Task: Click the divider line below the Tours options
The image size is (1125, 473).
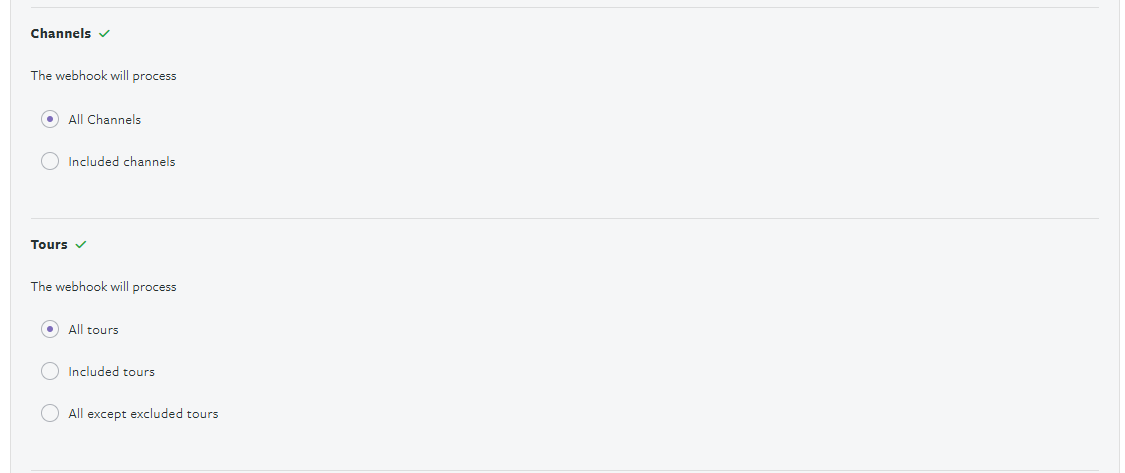Action: 564,470
